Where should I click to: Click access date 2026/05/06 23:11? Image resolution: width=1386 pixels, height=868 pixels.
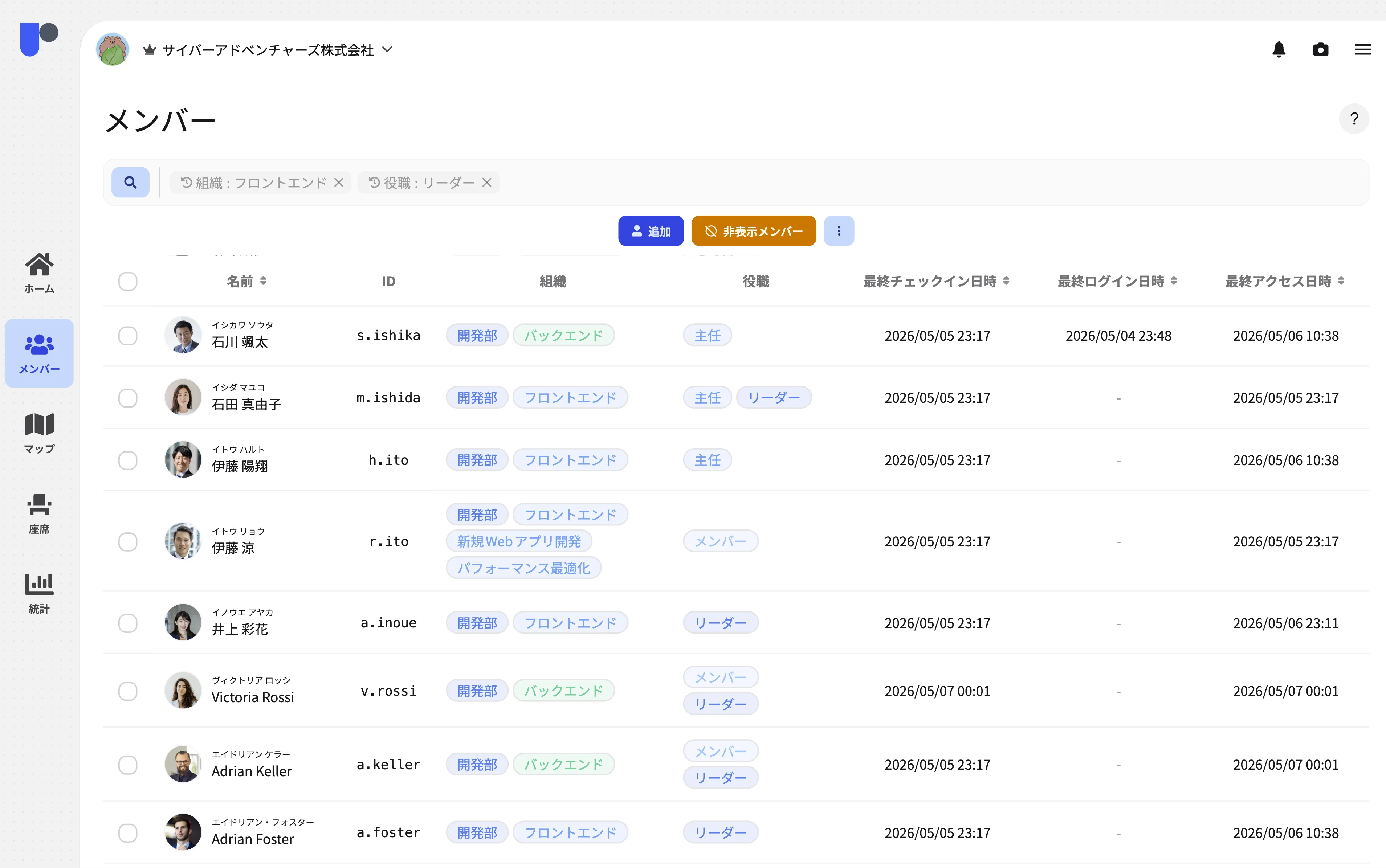click(x=1285, y=623)
